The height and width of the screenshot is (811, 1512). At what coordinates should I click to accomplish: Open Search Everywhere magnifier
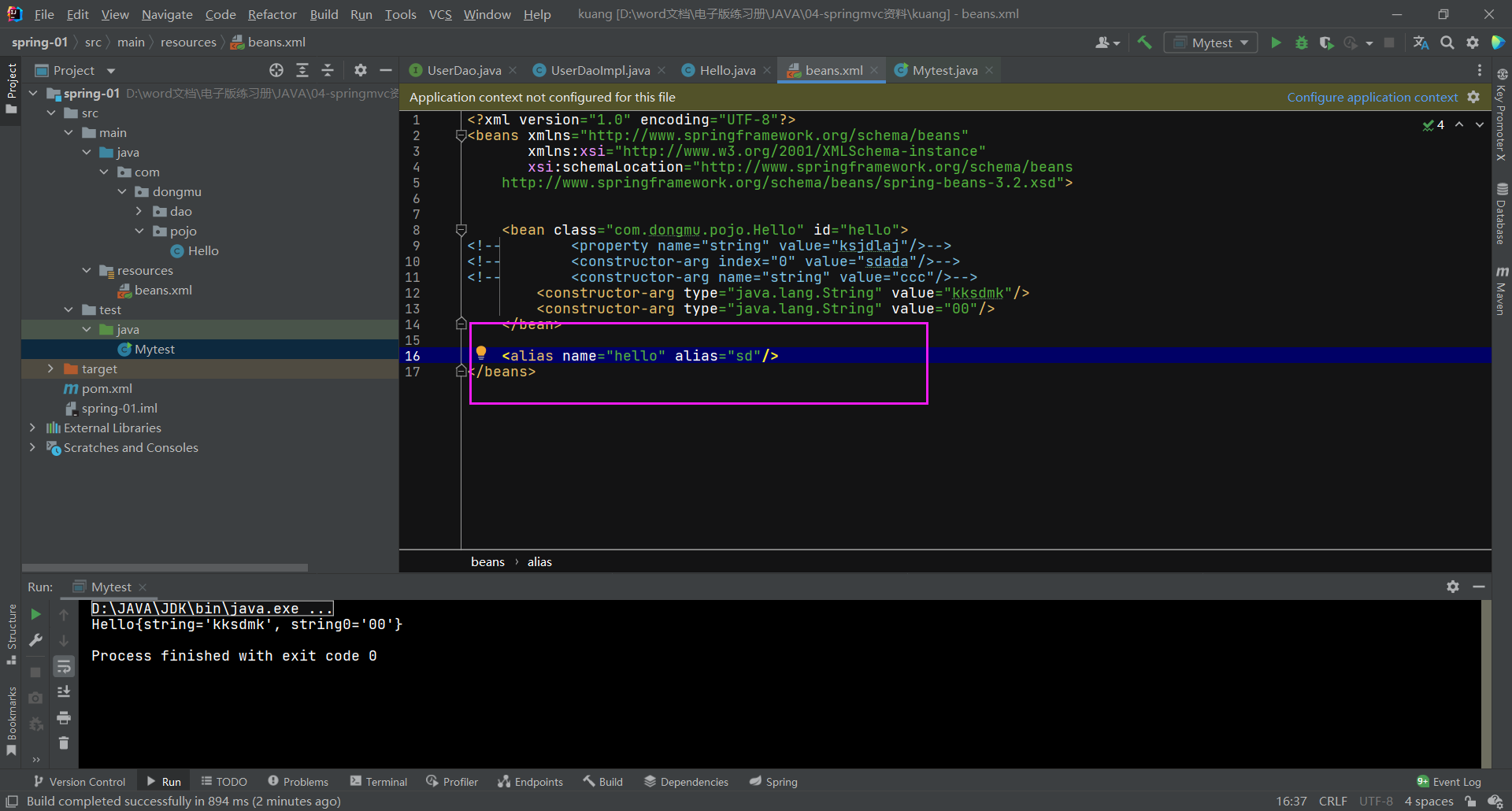pos(1447,43)
